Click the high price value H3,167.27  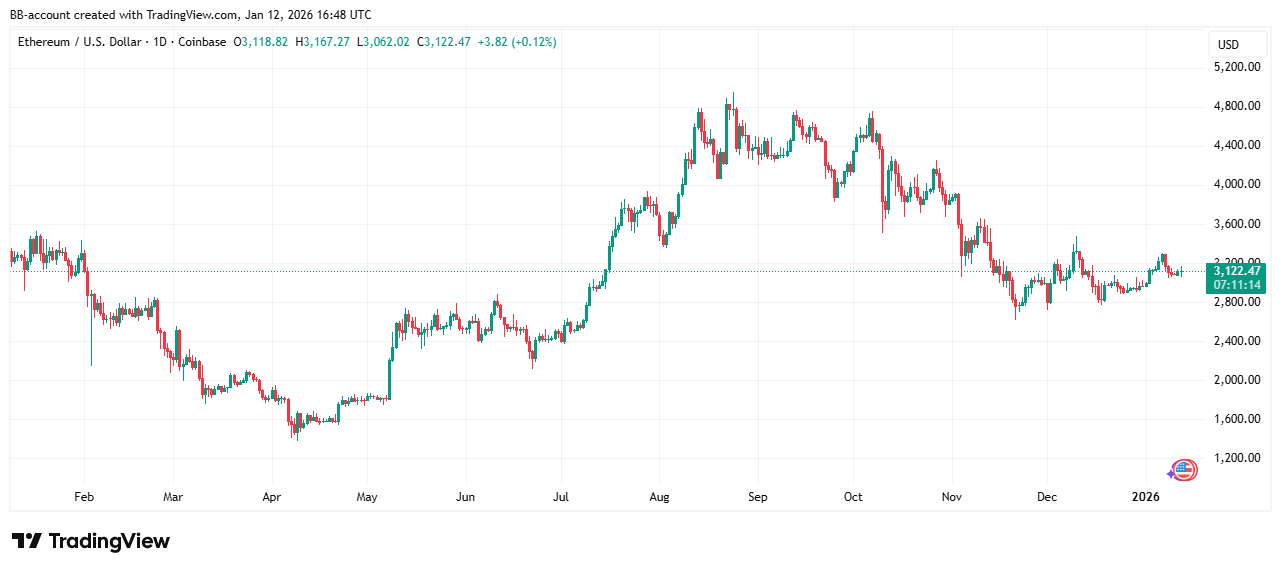[x=323, y=42]
